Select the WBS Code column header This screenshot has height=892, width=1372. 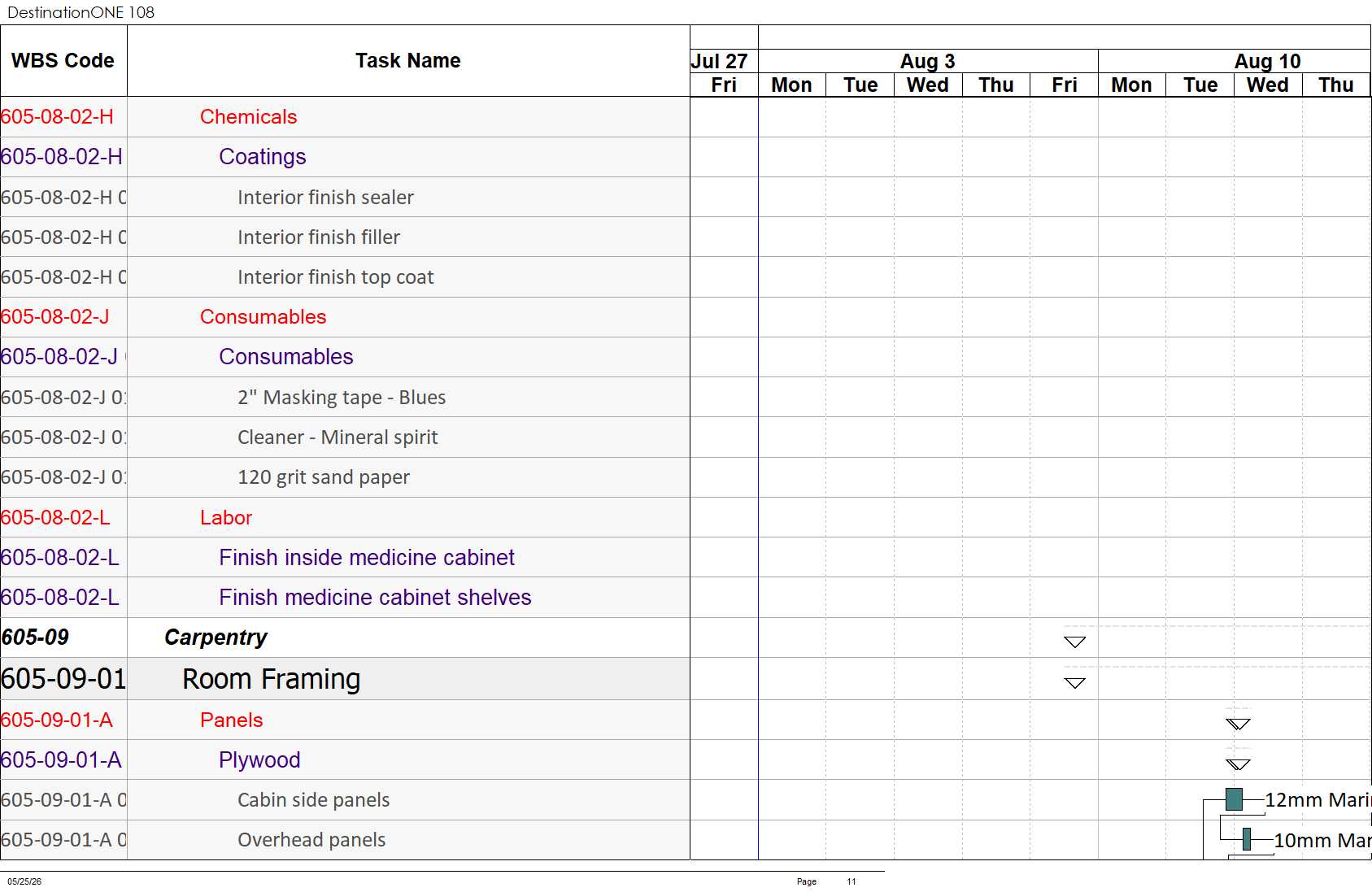(x=63, y=61)
